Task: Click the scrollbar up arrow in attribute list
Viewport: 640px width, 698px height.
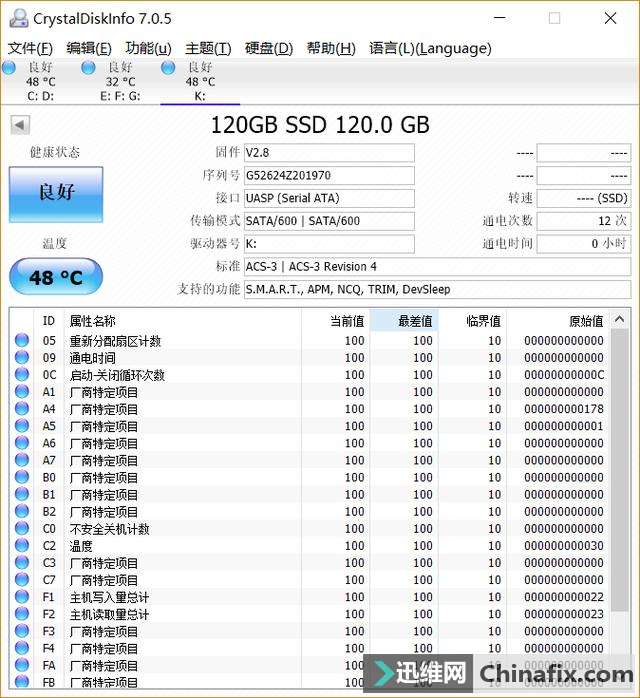Action: click(620, 319)
